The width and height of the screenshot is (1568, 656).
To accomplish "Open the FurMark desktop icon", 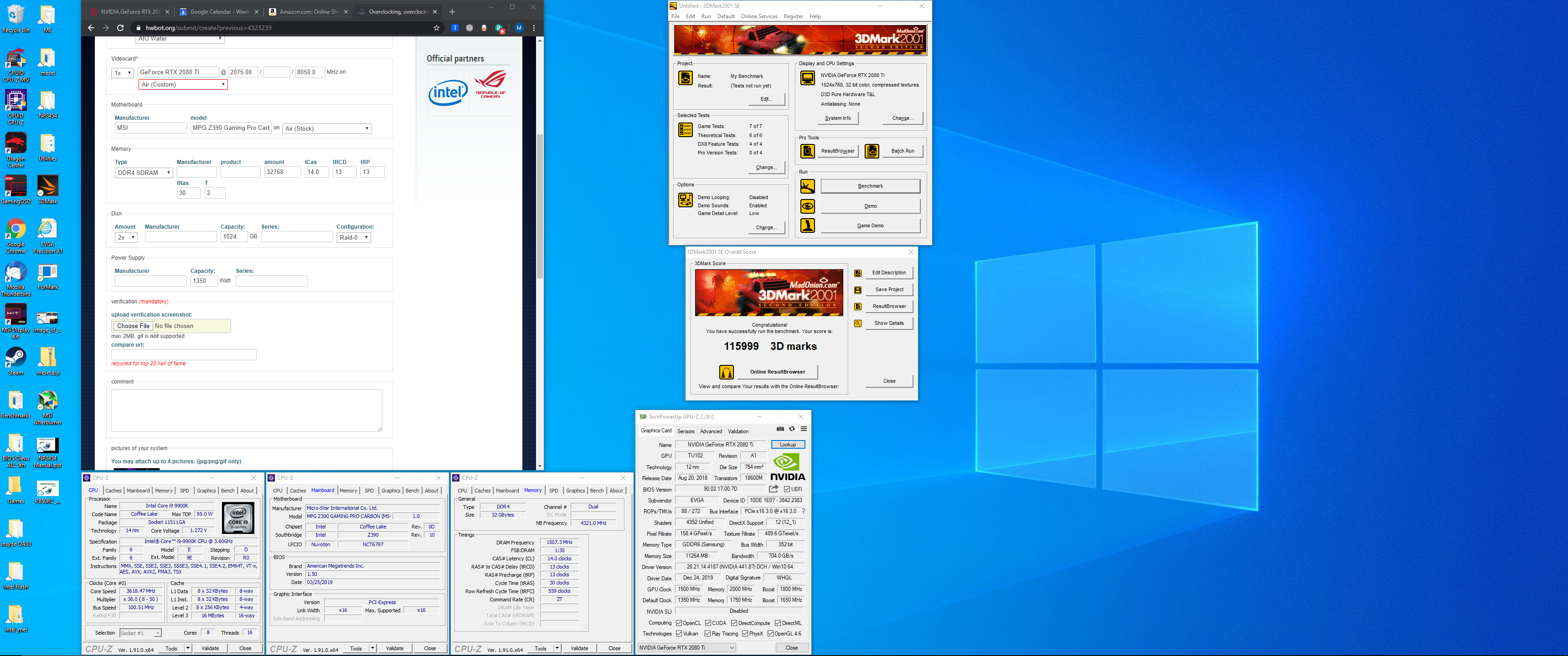I will (47, 276).
